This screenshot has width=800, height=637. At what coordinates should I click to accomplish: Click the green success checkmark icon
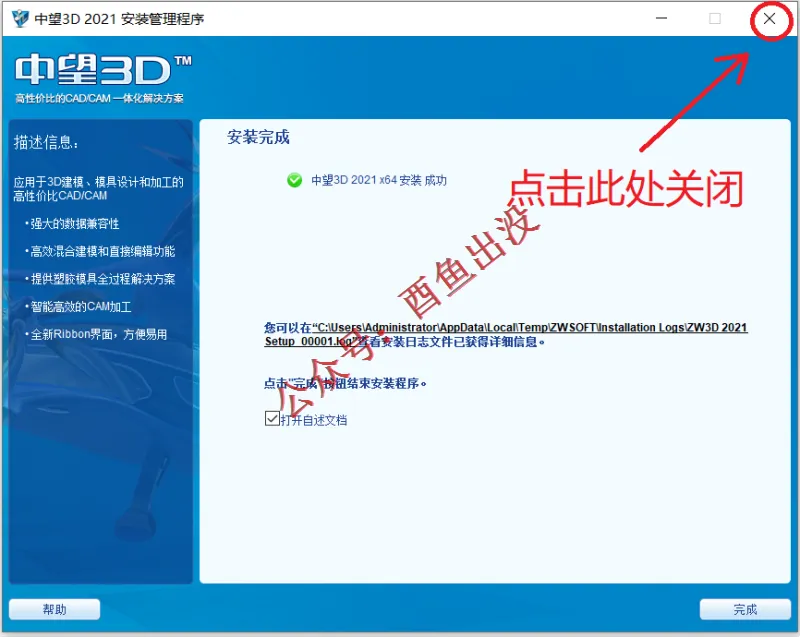[294, 180]
